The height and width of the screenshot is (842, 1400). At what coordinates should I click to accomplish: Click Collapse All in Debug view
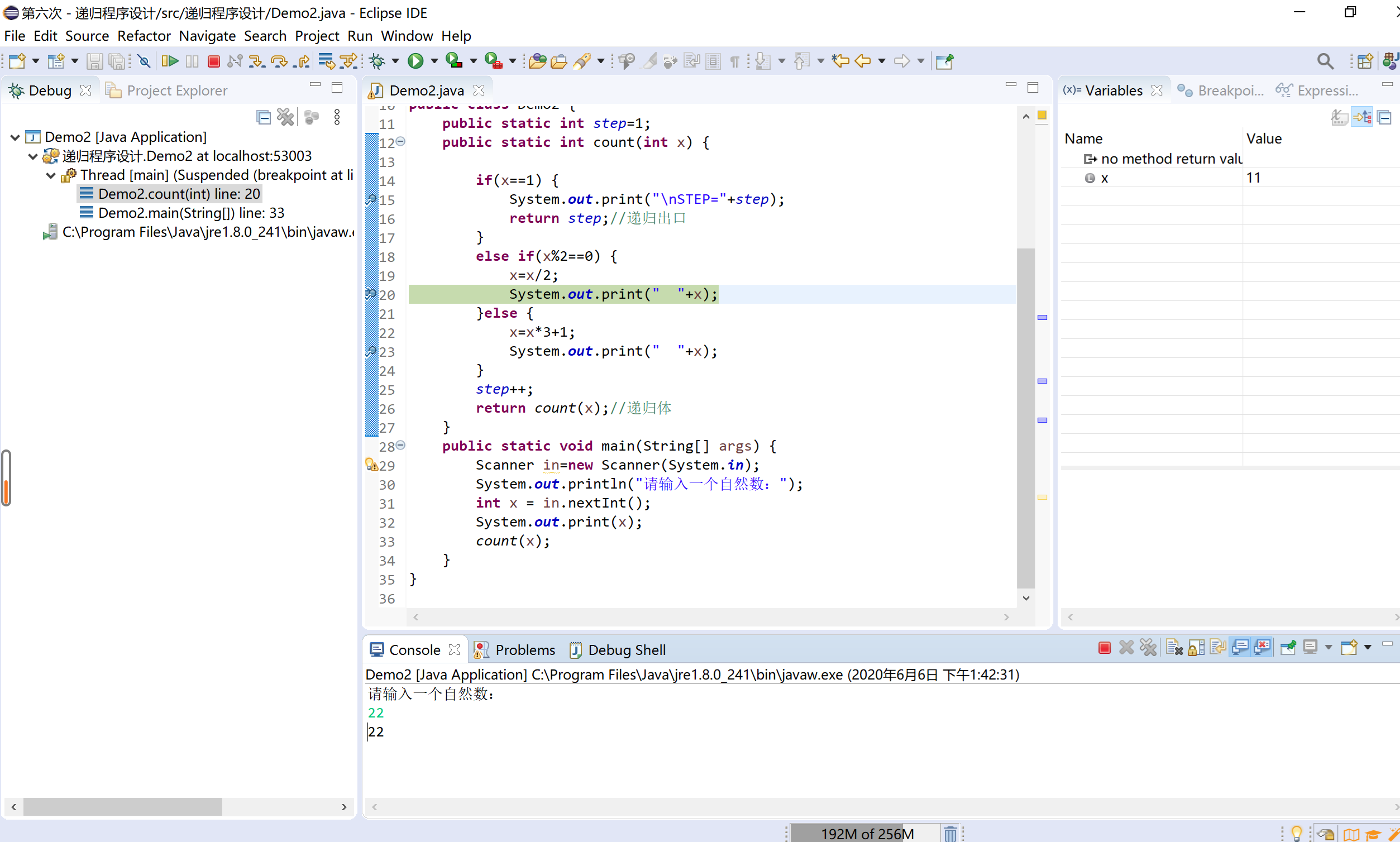coord(264,117)
